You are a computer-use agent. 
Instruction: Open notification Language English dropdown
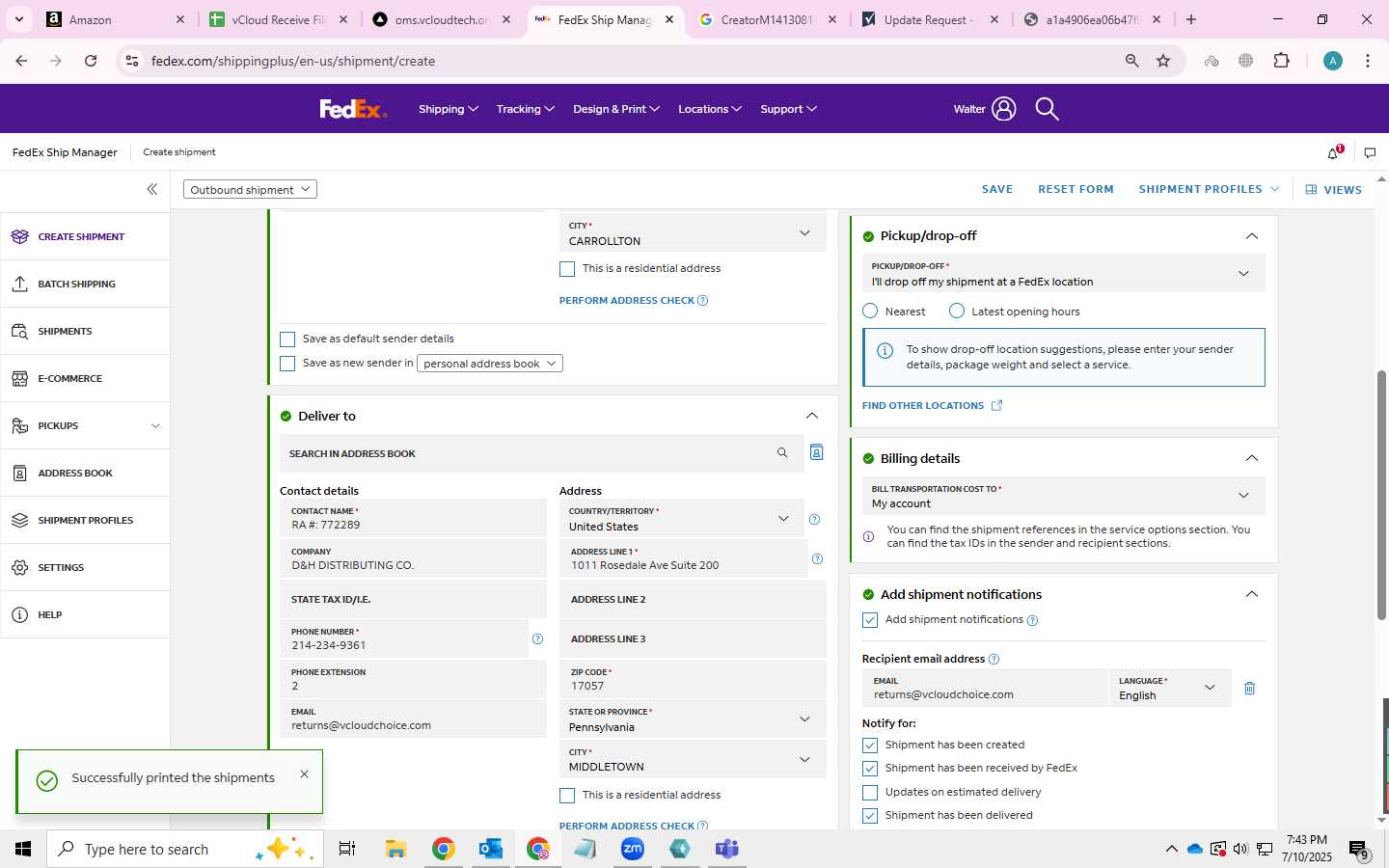pos(1170,688)
